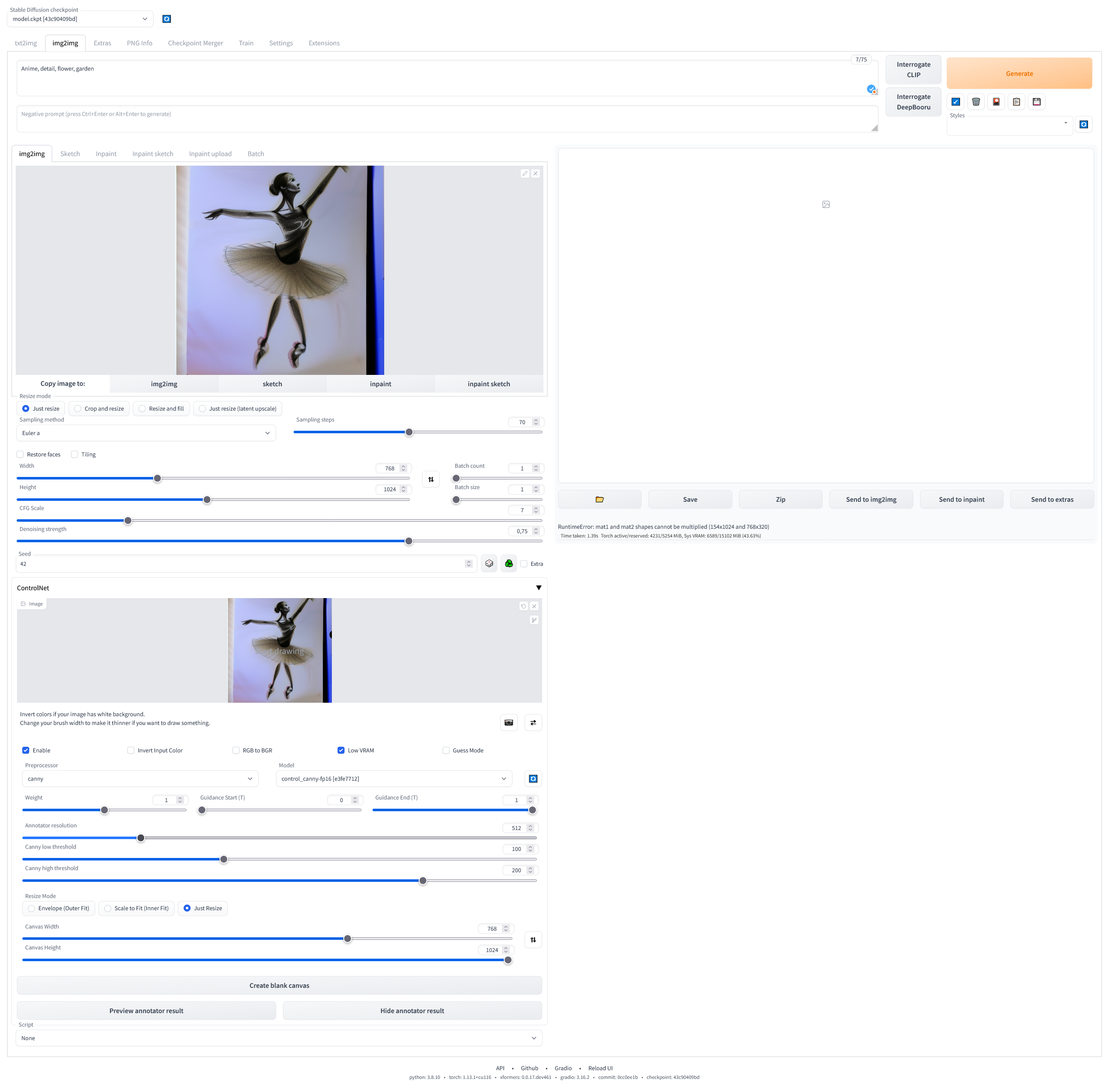Click the clipboard icon under Generate
The height and width of the screenshot is (1092, 1109).
(x=1016, y=102)
